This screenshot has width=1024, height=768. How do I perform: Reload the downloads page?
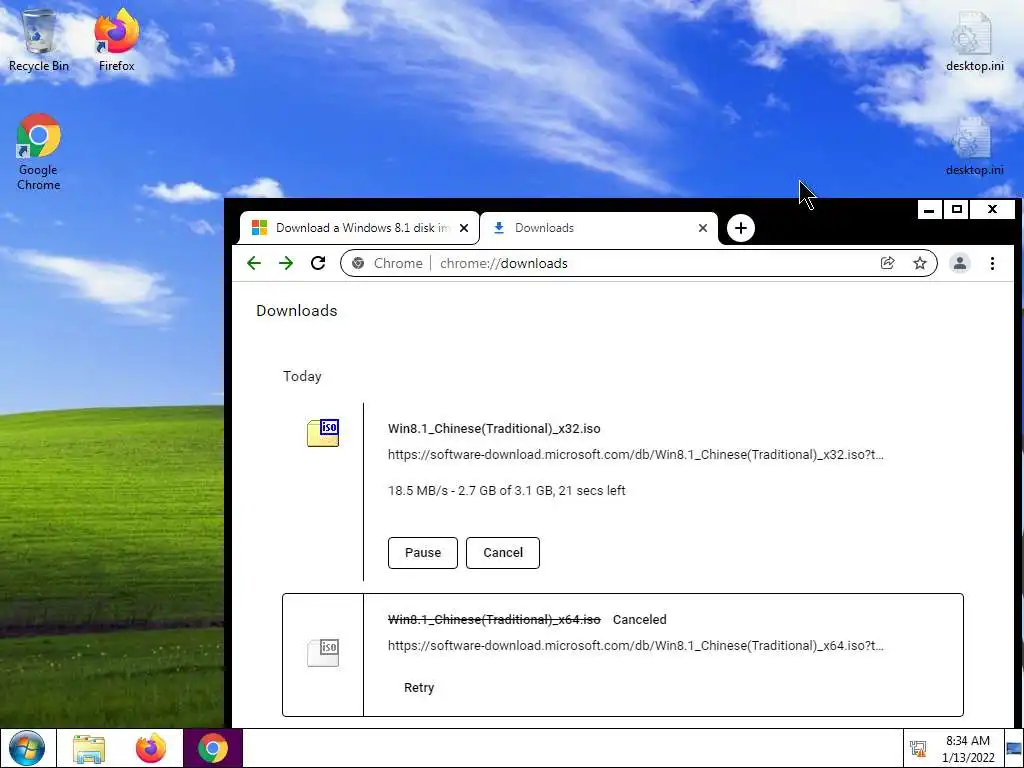(318, 263)
